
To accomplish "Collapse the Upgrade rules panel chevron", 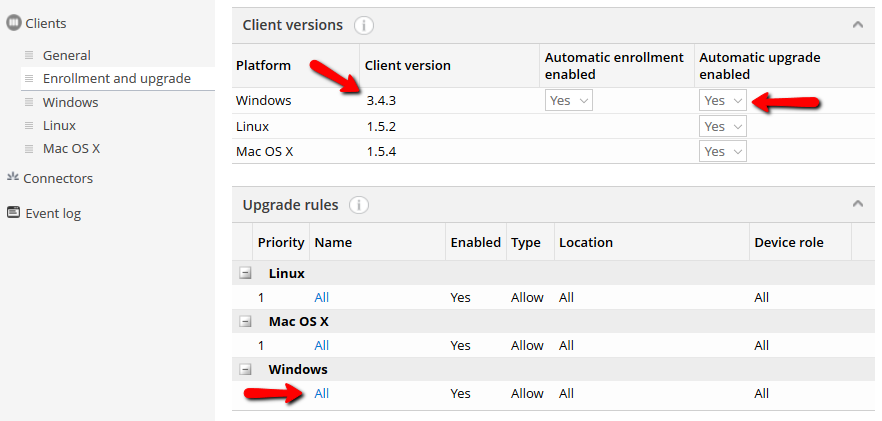I will pos(857,205).
